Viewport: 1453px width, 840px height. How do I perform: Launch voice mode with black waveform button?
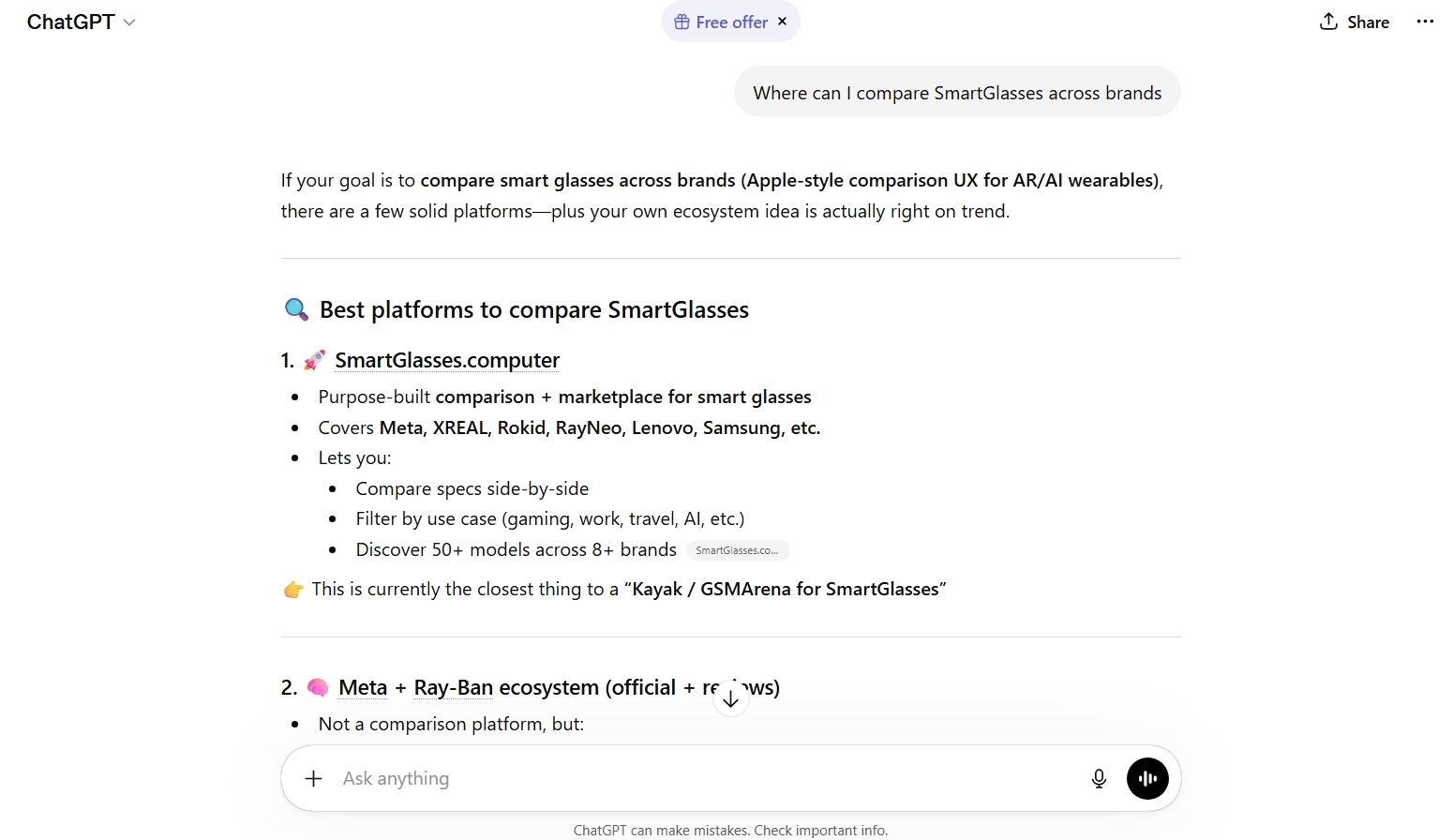[x=1147, y=778]
